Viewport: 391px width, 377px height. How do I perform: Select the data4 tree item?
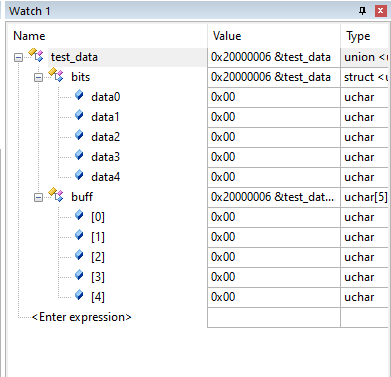(106, 177)
